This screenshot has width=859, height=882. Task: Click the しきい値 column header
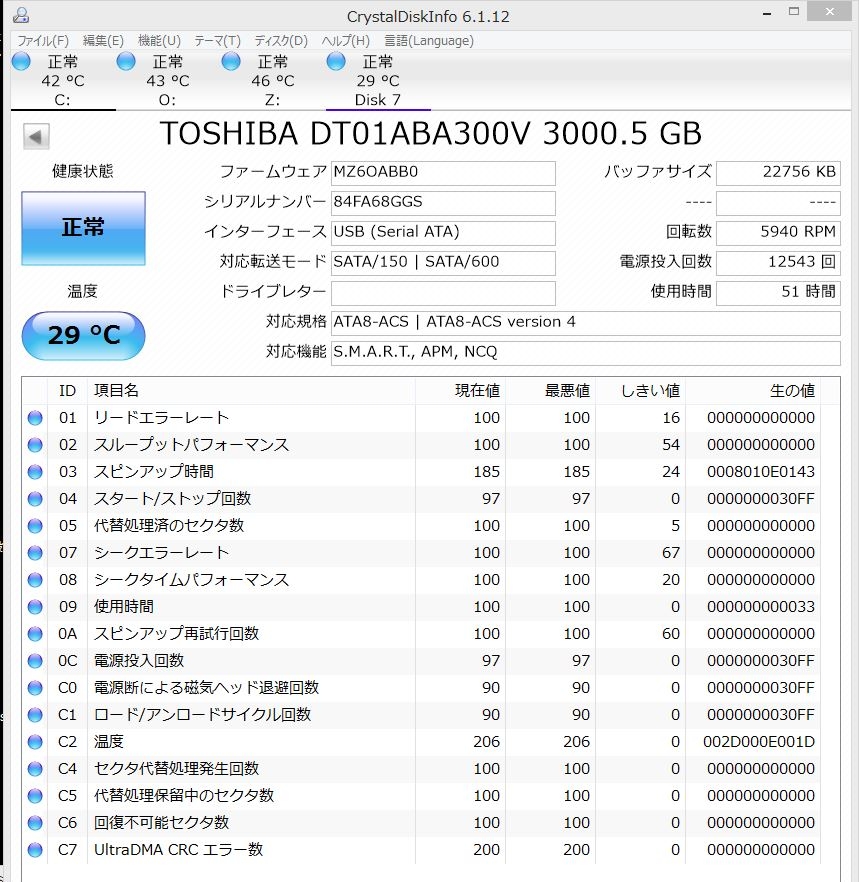click(640, 390)
